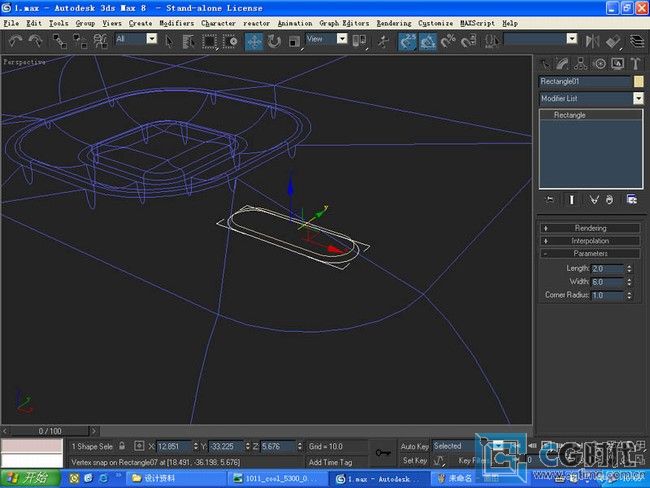Screen dimensions: 650x488
Task: Click the Undo arrow icon
Action: (x=16, y=41)
